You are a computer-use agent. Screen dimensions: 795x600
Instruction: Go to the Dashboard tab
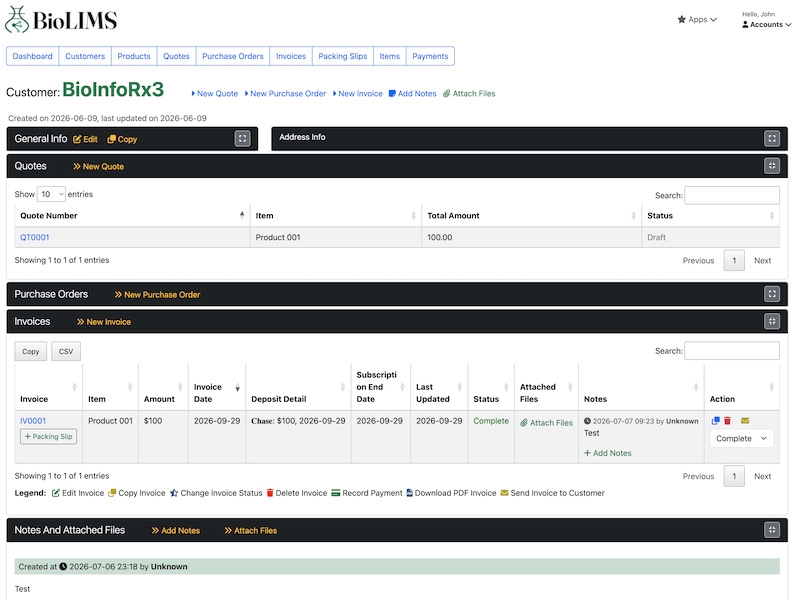(32, 56)
